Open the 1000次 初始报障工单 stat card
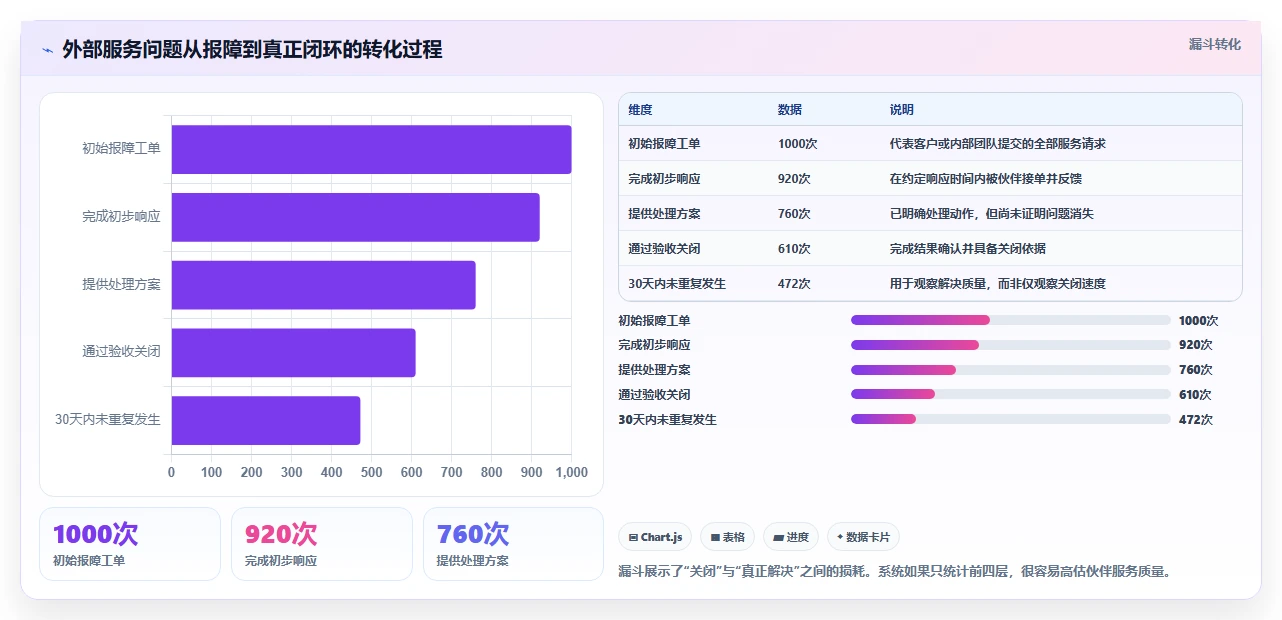Viewport: 1282px width, 620px height. click(x=130, y=544)
